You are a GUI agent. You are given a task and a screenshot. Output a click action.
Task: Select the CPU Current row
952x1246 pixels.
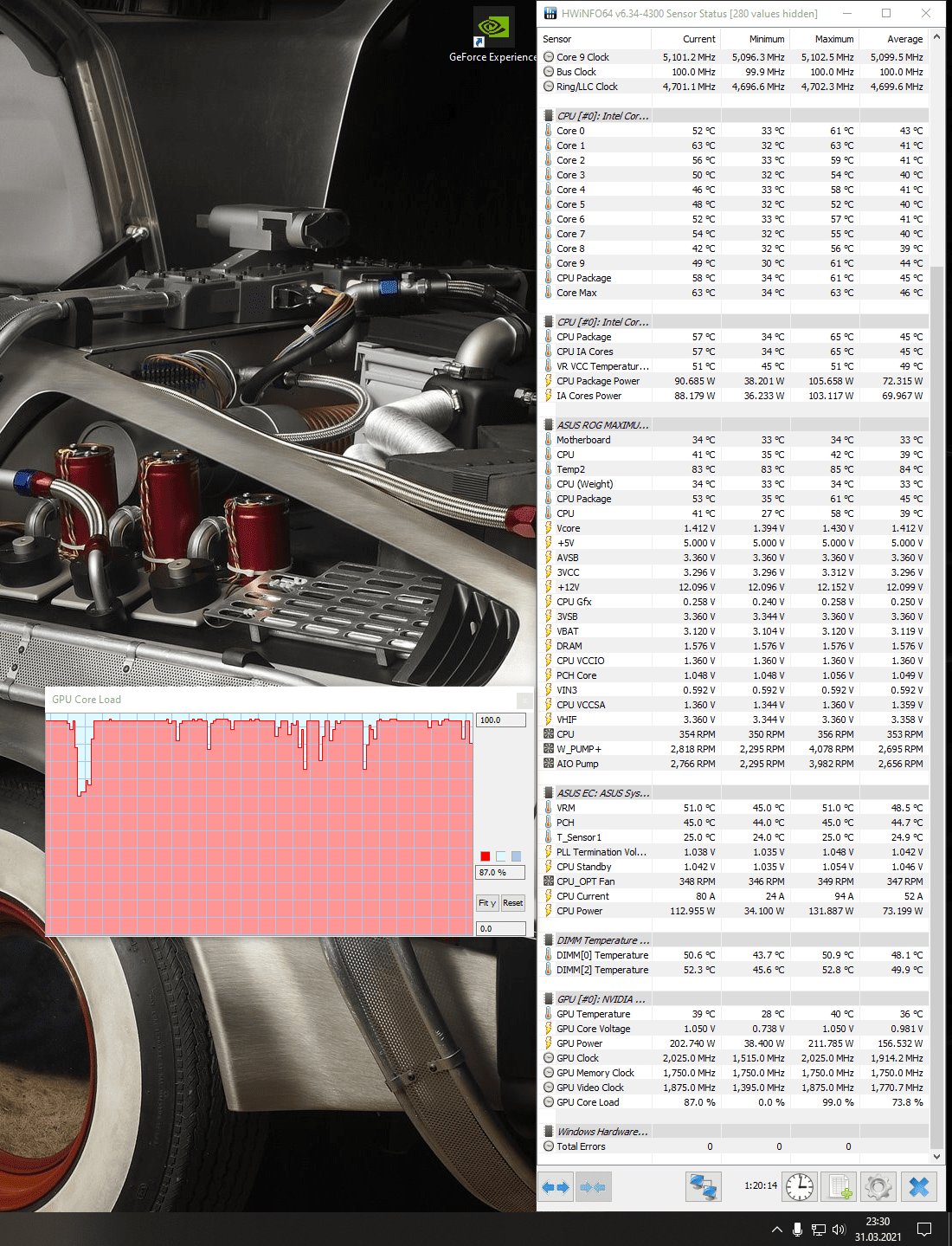733,896
